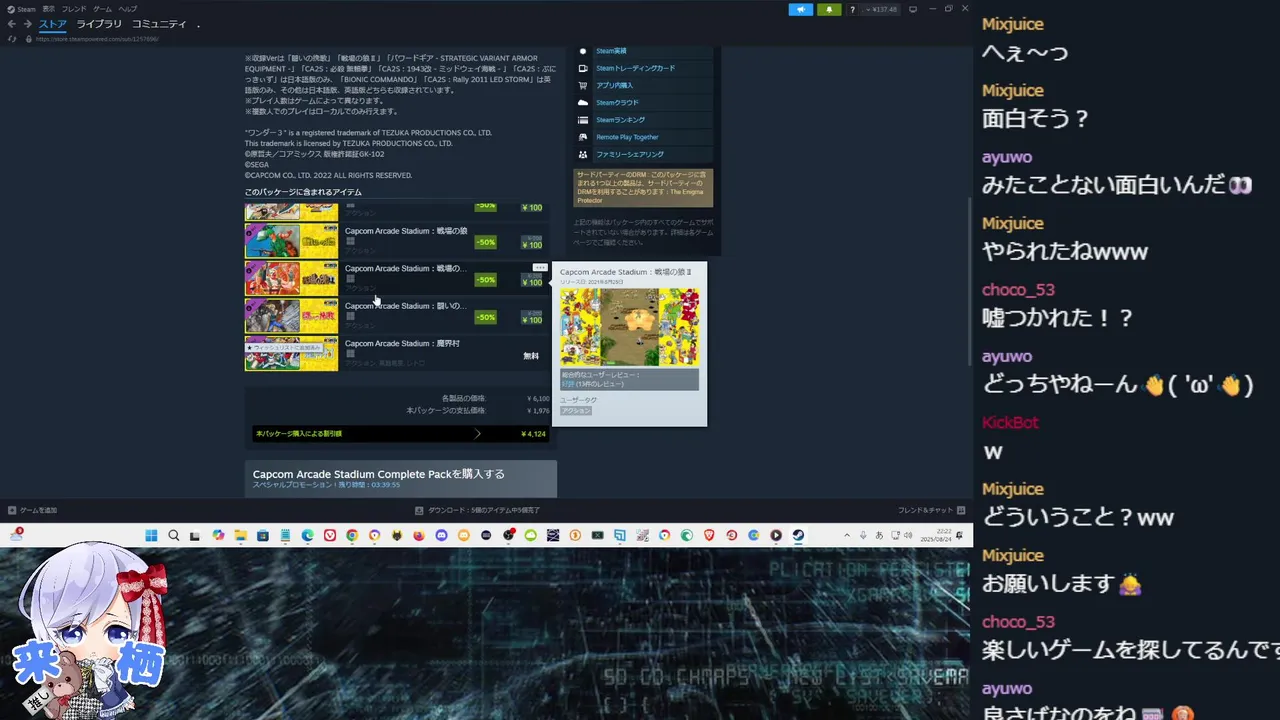Reload the Steam store page

click(x=12, y=39)
